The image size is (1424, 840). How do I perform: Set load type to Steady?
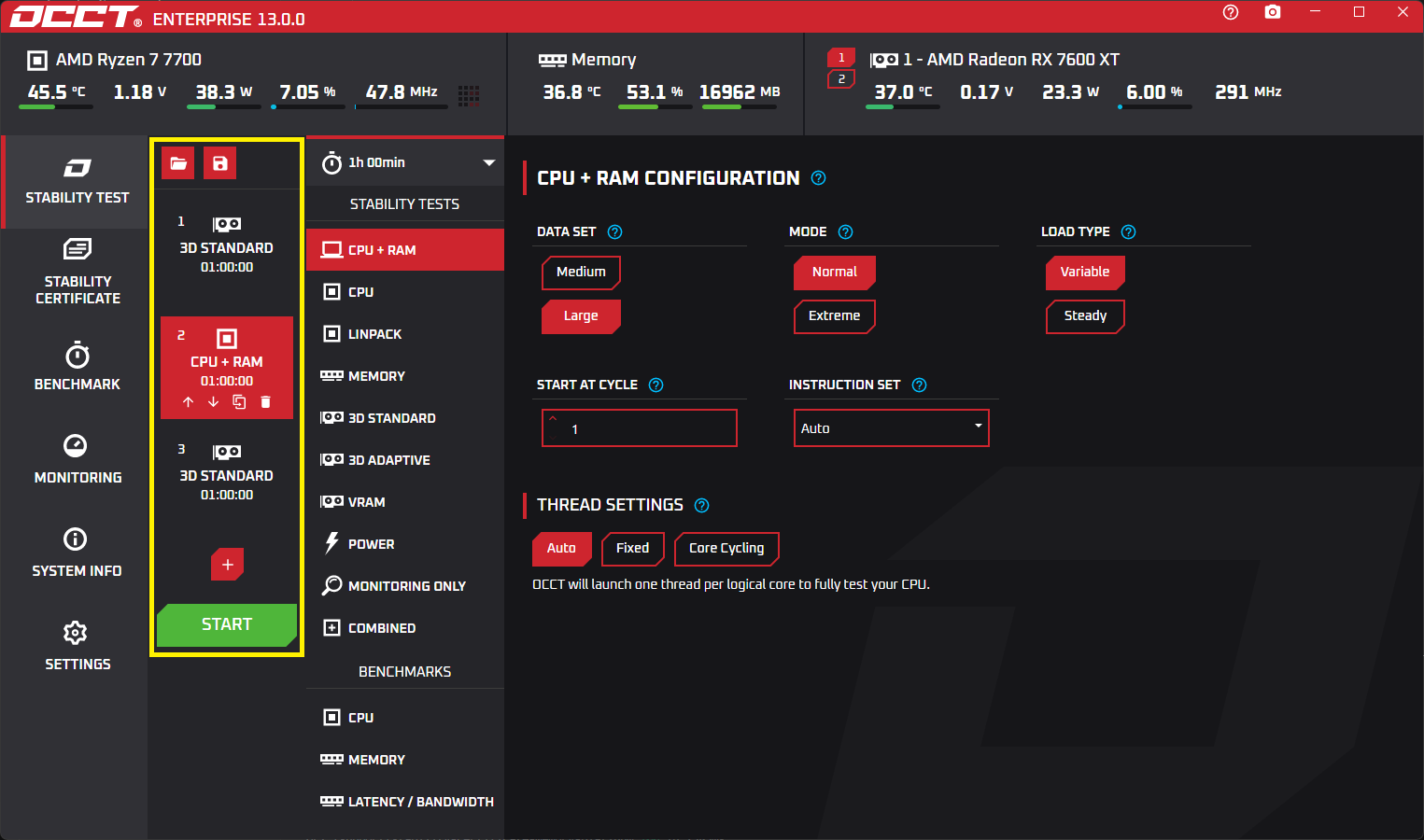[x=1085, y=316]
